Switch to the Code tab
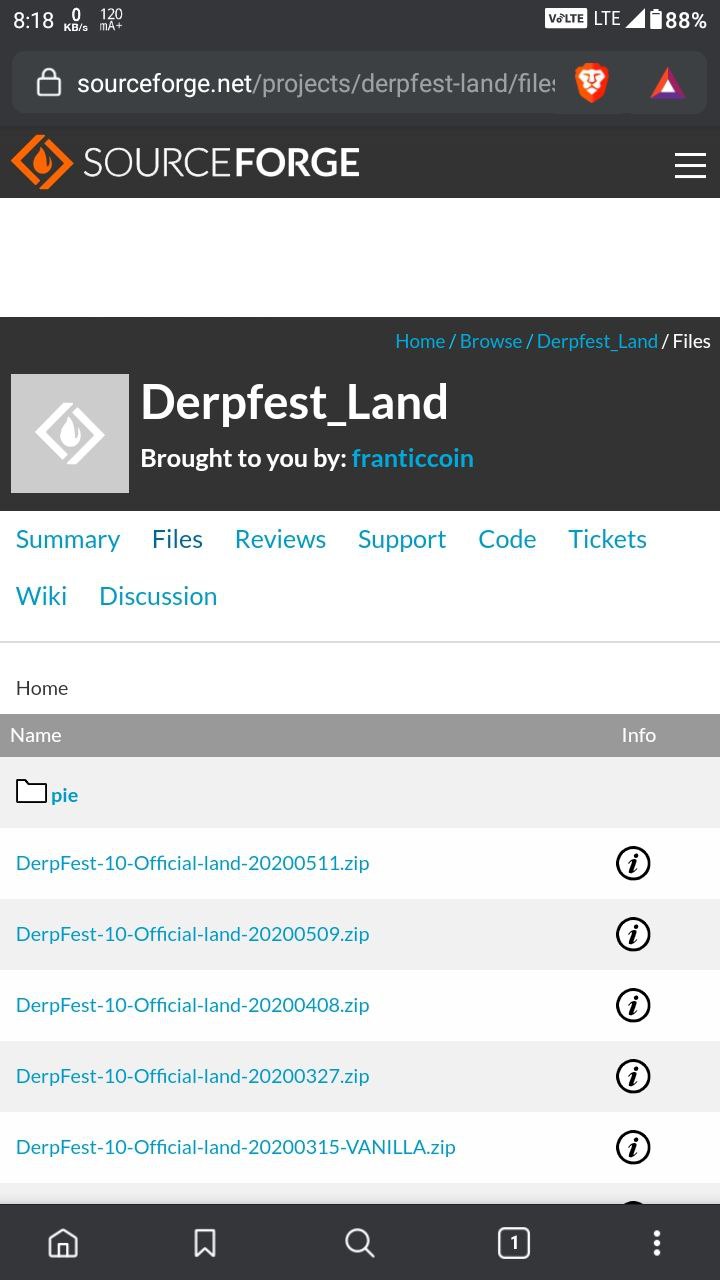The height and width of the screenshot is (1280, 720). (x=507, y=539)
